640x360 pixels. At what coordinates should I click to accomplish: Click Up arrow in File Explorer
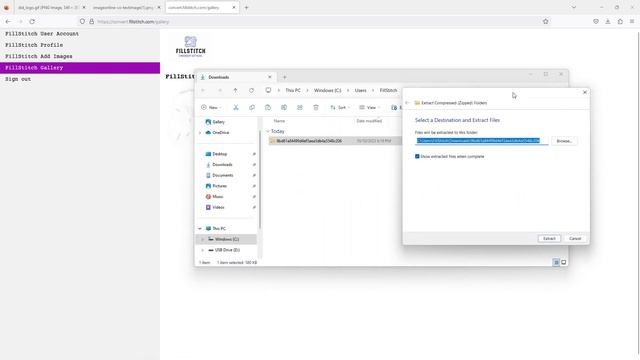(235, 90)
